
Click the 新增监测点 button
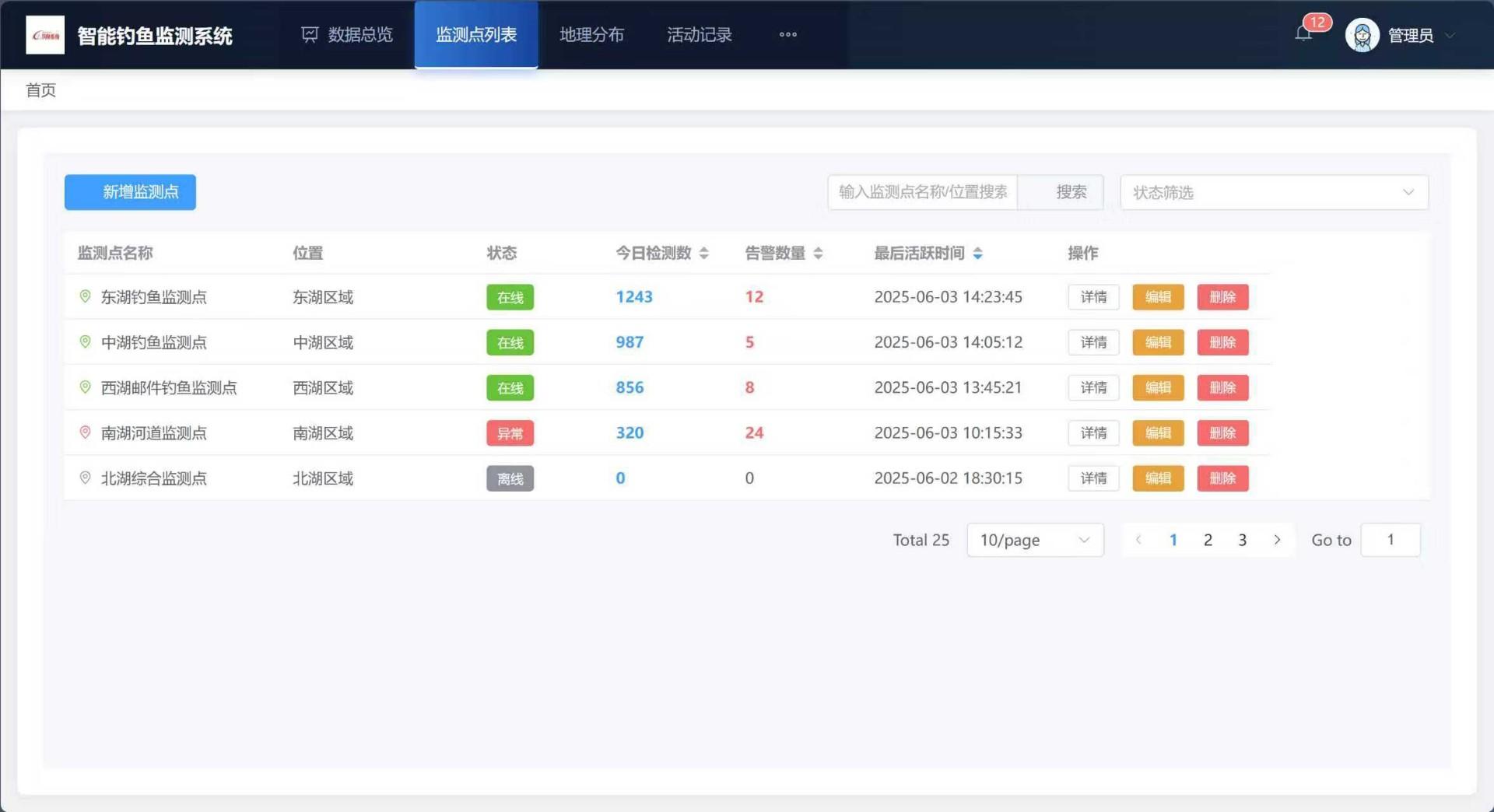click(x=130, y=192)
